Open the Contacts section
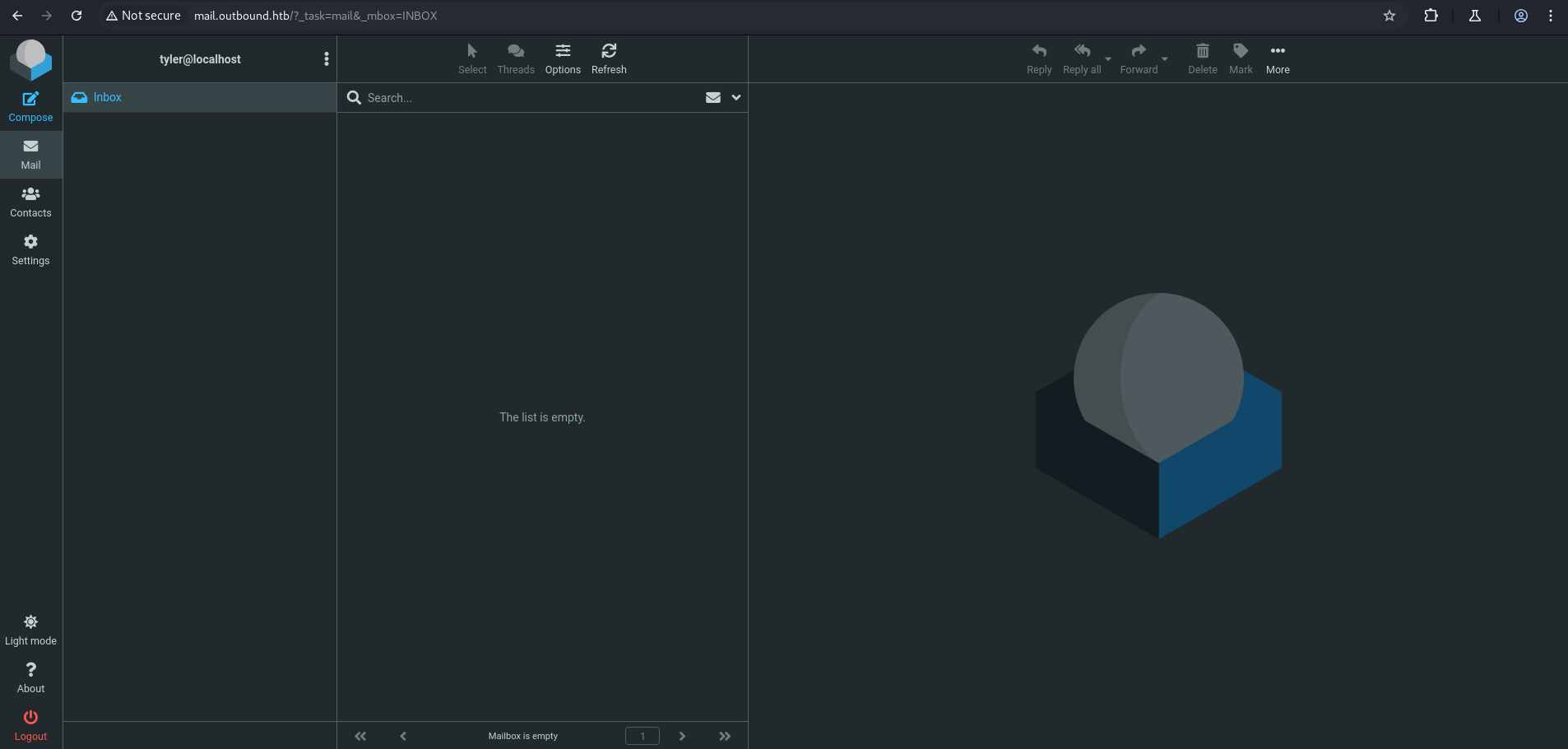This screenshot has width=1568, height=749. click(30, 202)
